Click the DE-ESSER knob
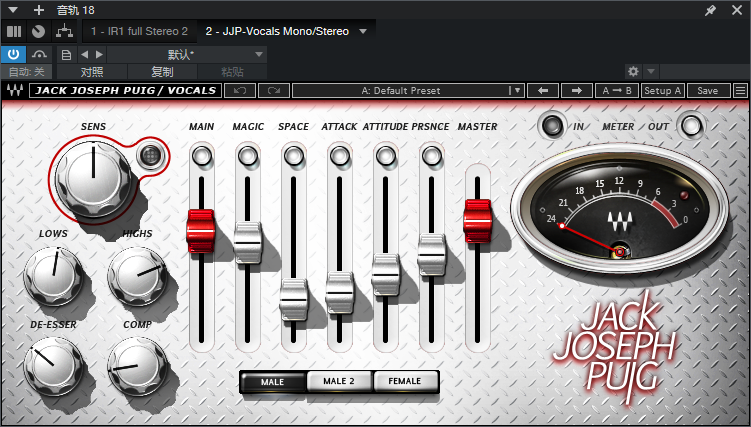Screen dimensions: 751x427 click(53, 366)
